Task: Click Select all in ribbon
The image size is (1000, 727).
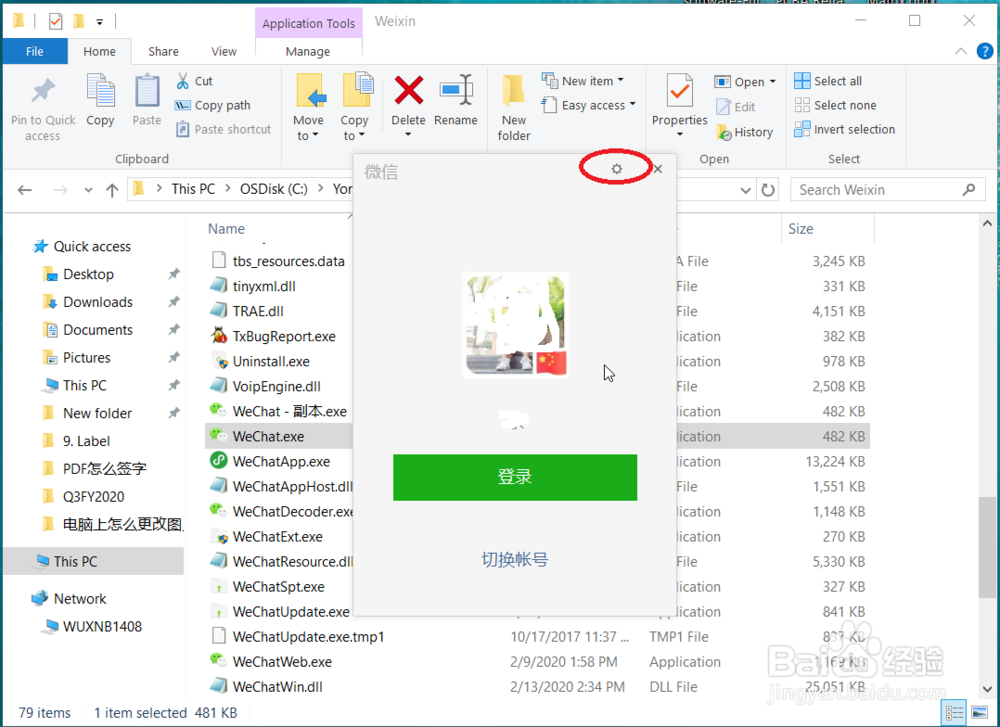Action: [828, 81]
